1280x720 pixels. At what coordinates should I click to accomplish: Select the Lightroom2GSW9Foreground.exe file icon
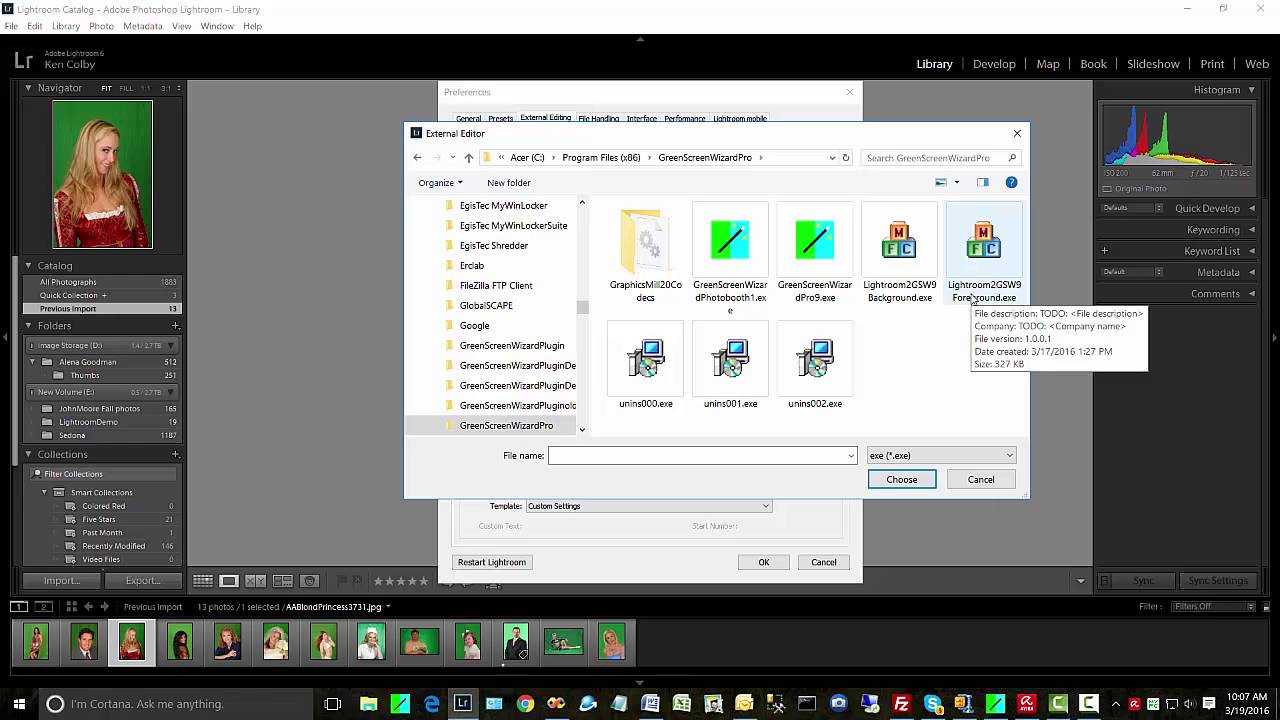[x=984, y=241]
